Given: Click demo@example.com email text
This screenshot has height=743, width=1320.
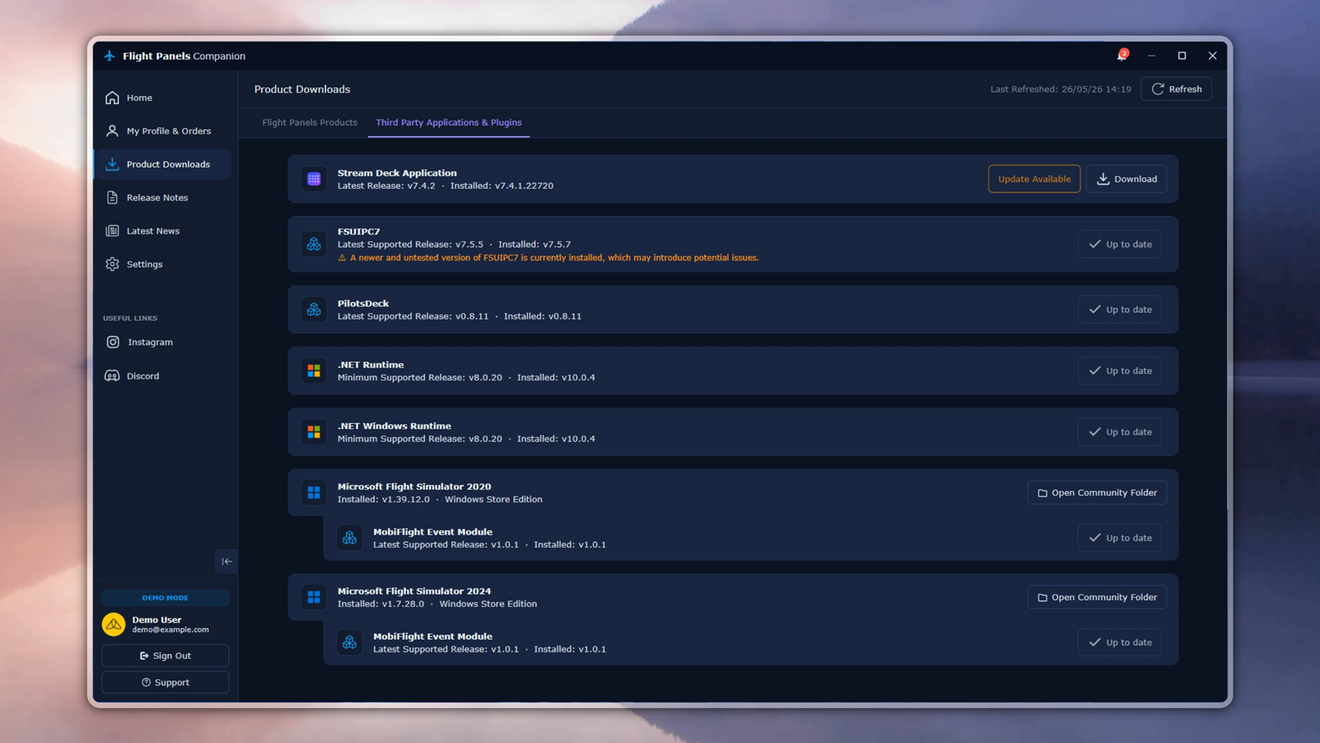Looking at the screenshot, I should 170,630.
